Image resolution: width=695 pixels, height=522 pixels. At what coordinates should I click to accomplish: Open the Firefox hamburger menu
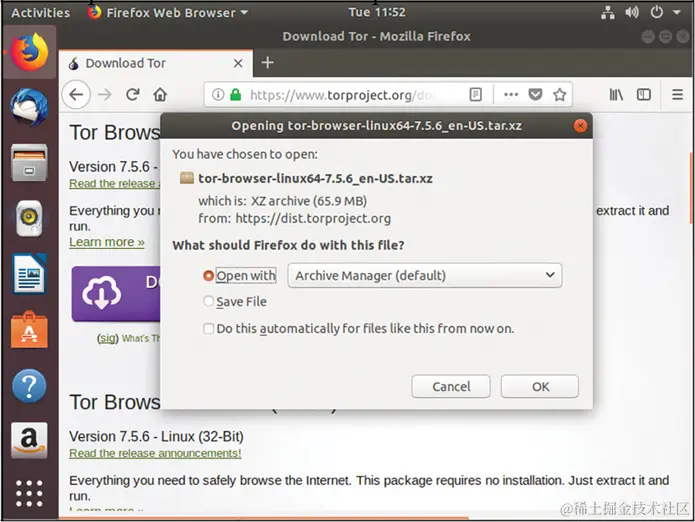pyautogui.click(x=677, y=94)
